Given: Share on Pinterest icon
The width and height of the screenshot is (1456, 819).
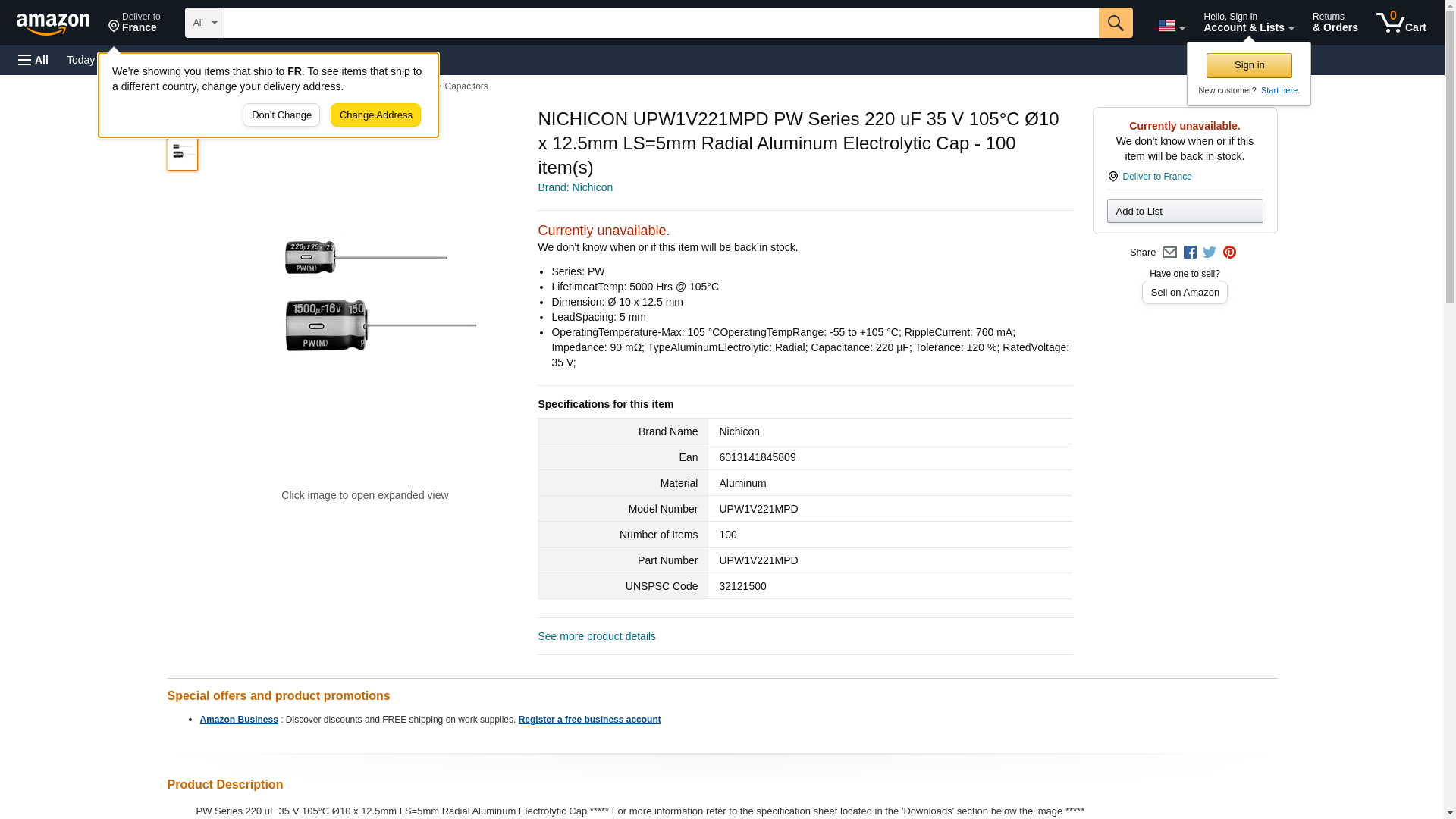Looking at the screenshot, I should (x=1229, y=253).
